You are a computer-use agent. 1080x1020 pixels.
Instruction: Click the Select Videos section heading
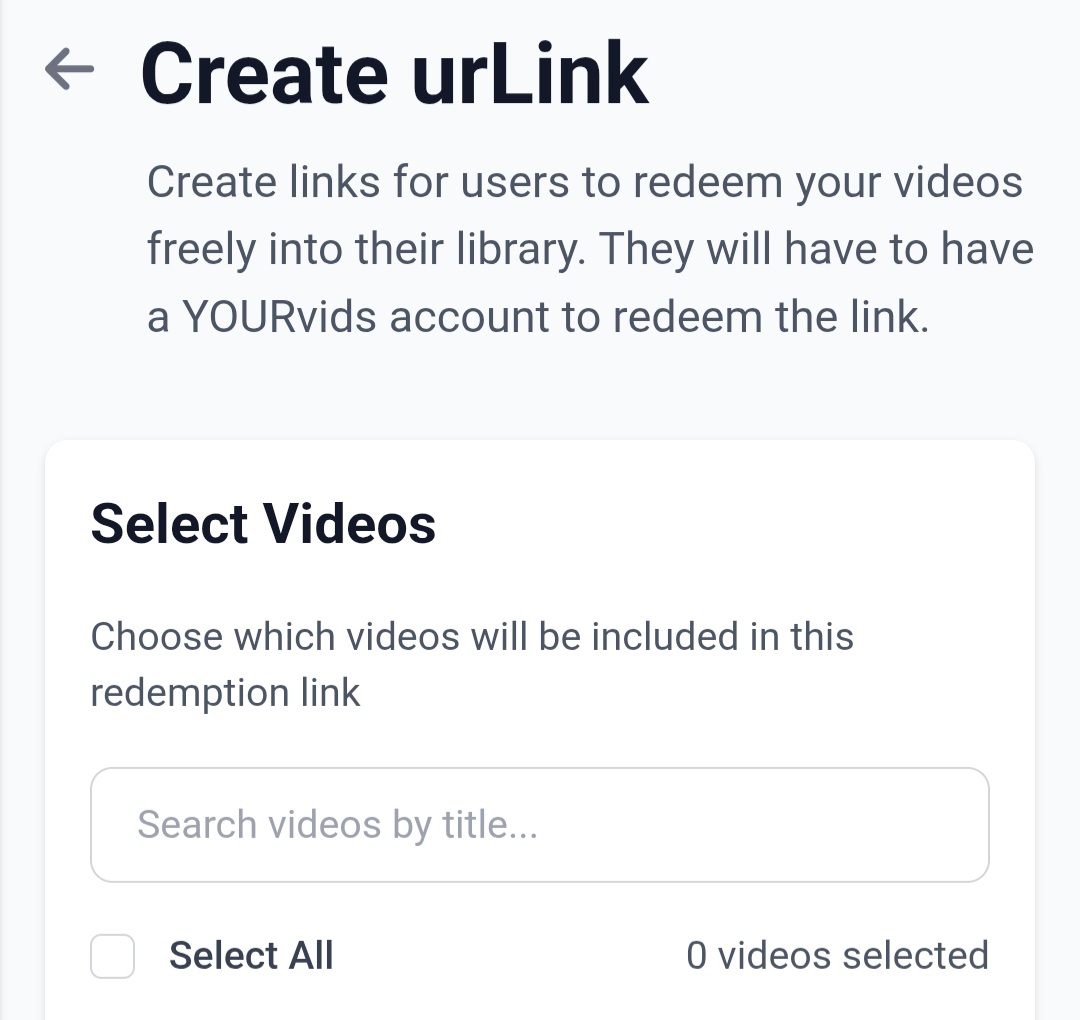tap(263, 524)
